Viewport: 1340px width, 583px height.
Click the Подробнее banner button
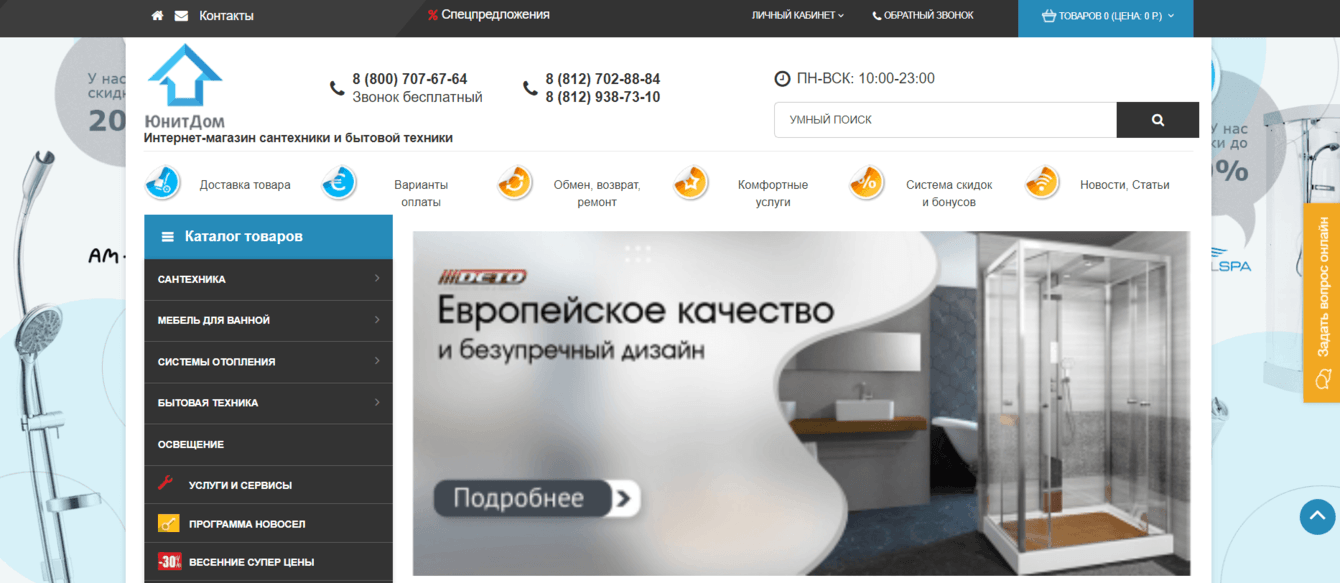[536, 497]
